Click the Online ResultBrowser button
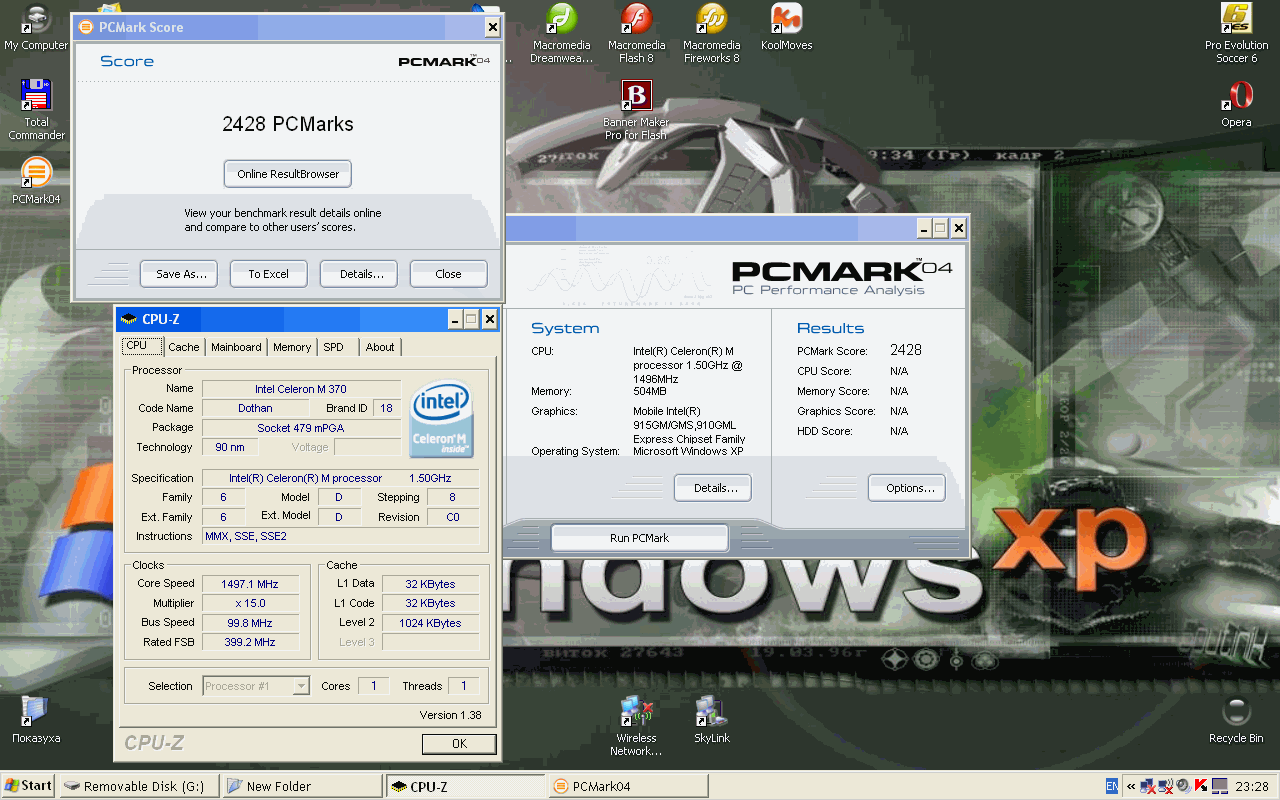Screen dimensions: 1280x800 [288, 174]
